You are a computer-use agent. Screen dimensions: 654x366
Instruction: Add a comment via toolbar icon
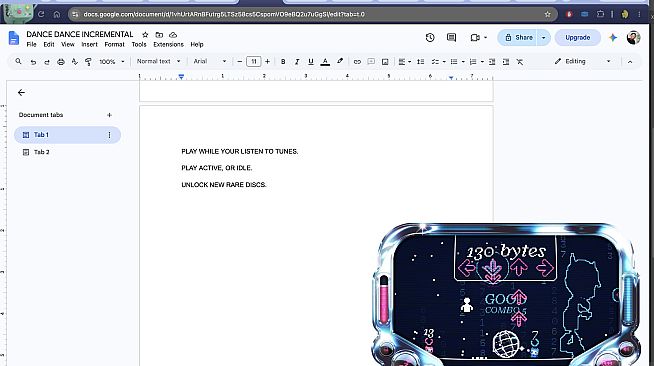click(371, 62)
